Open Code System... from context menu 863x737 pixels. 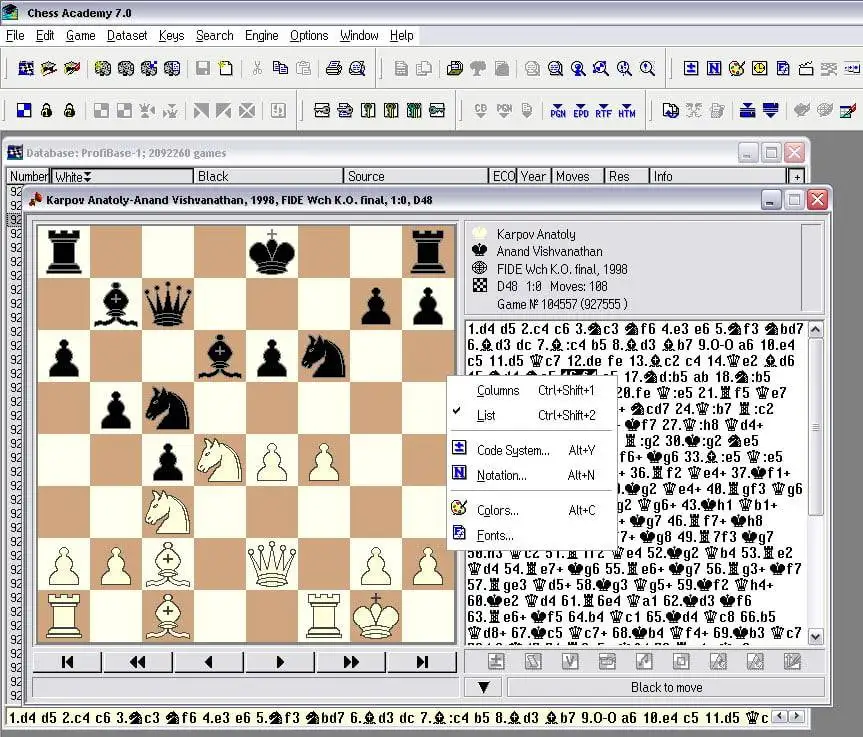point(513,450)
